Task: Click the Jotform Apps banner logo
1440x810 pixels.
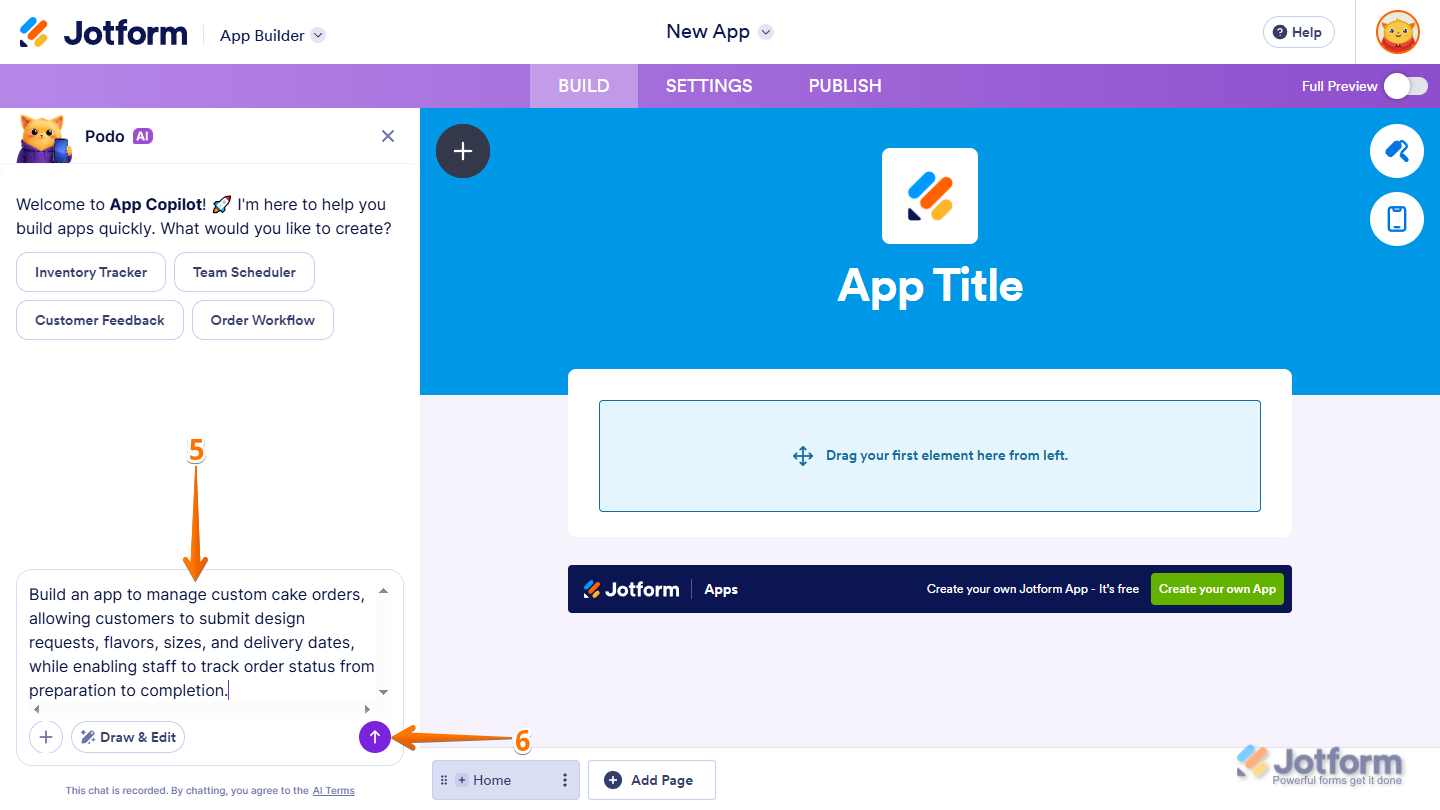Action: tap(631, 589)
